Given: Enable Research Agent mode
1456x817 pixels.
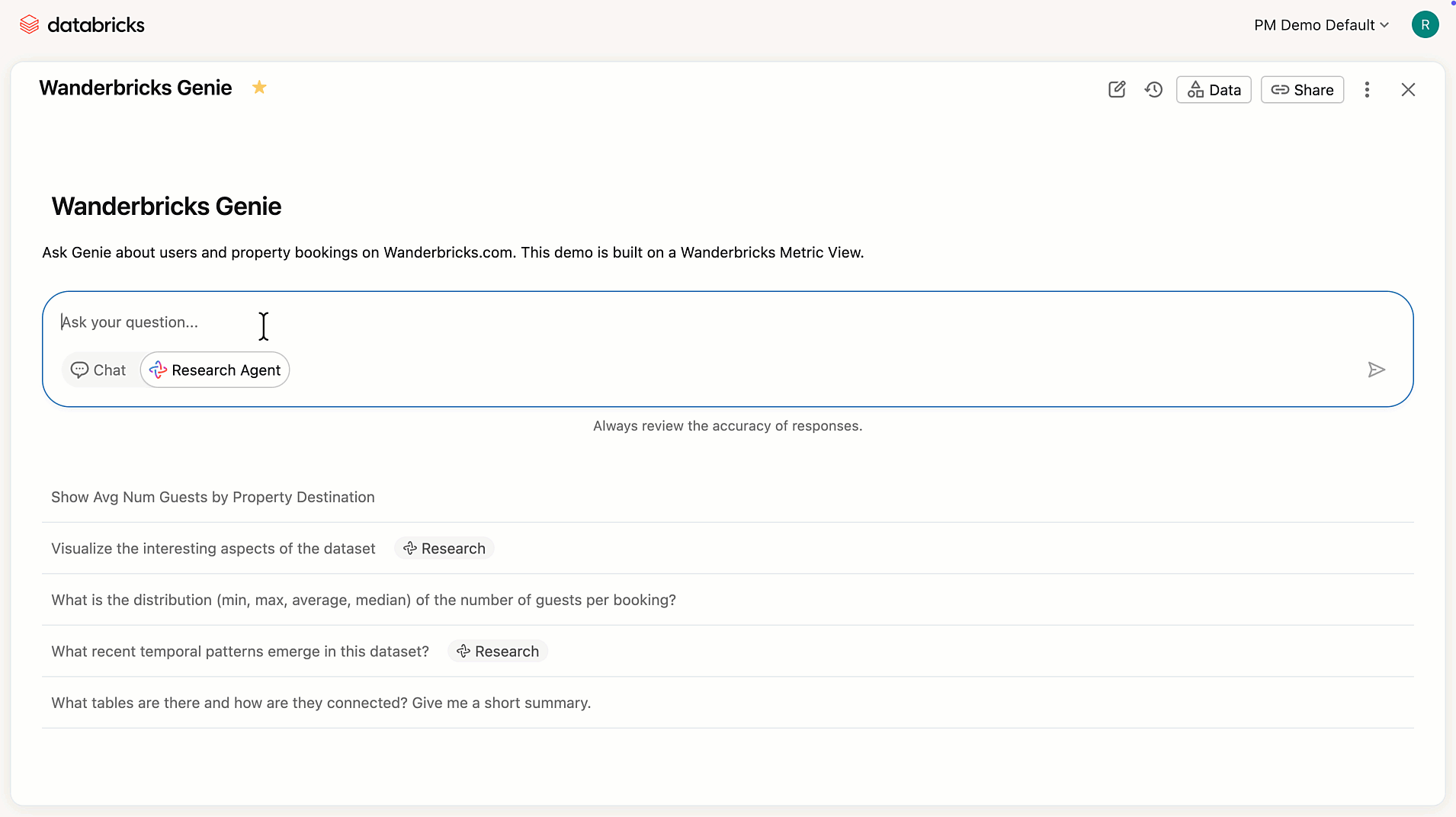Looking at the screenshot, I should tap(214, 370).
